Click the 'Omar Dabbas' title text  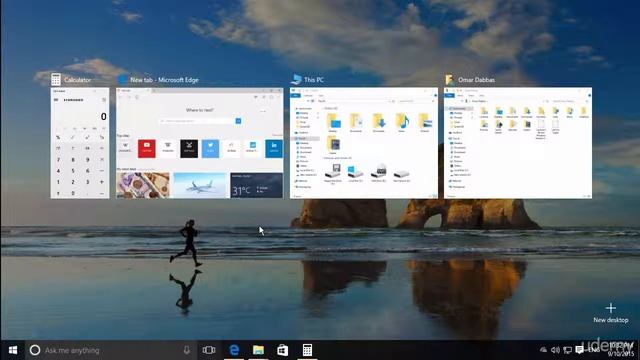476,80
